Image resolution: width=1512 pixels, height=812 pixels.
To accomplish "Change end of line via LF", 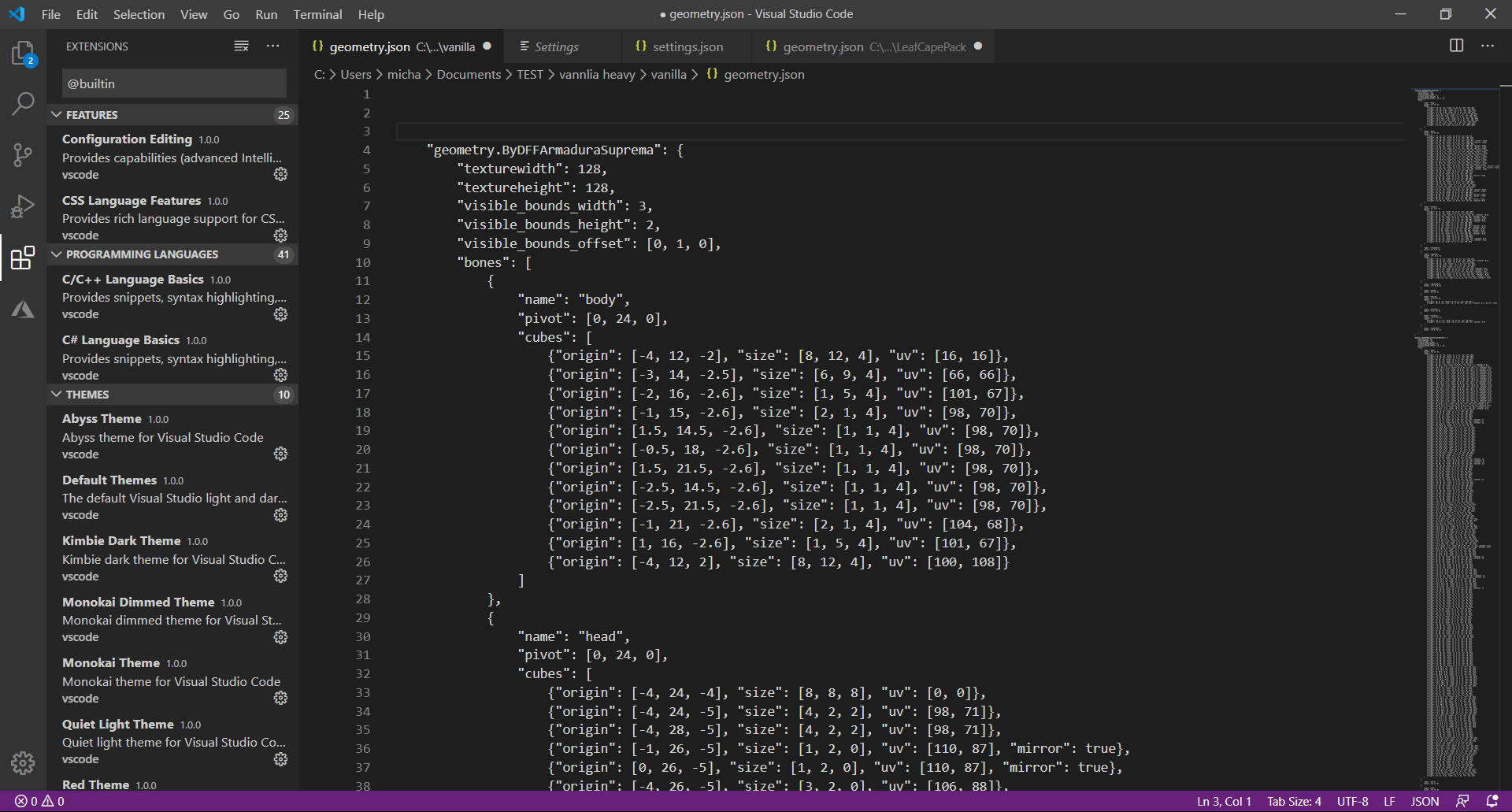I will click(x=1390, y=801).
